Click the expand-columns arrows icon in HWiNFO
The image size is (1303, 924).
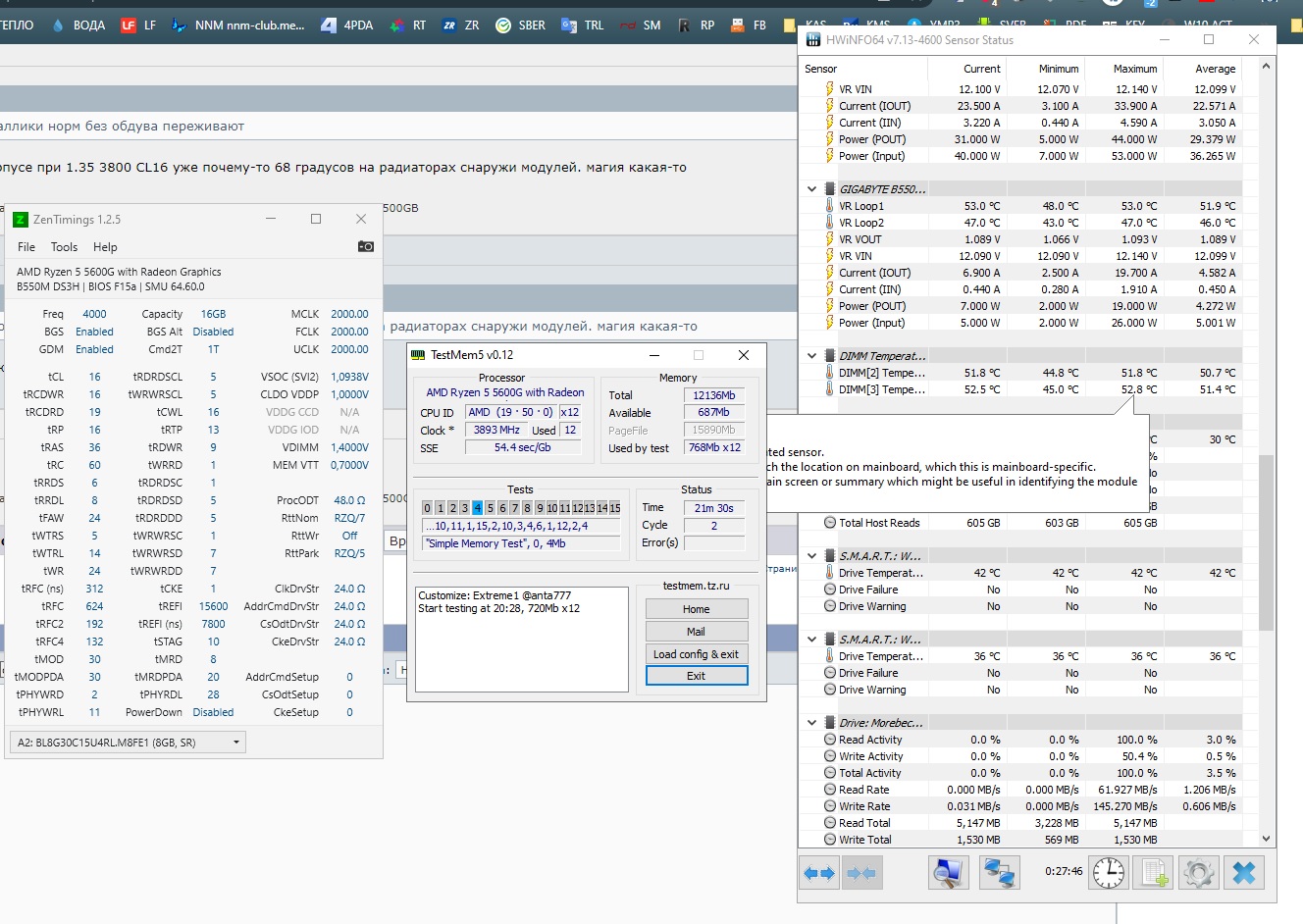[819, 873]
